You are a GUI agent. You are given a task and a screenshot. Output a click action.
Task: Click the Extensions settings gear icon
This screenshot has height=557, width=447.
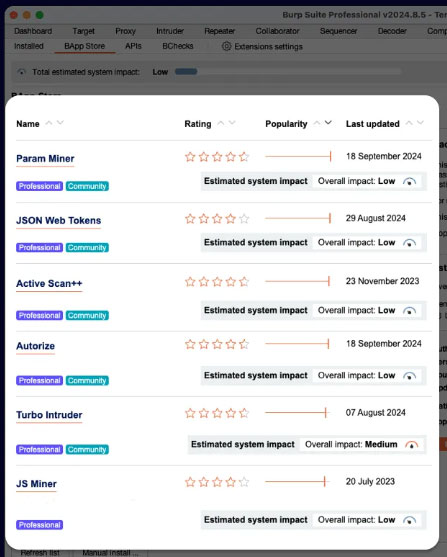pyautogui.click(x=226, y=46)
